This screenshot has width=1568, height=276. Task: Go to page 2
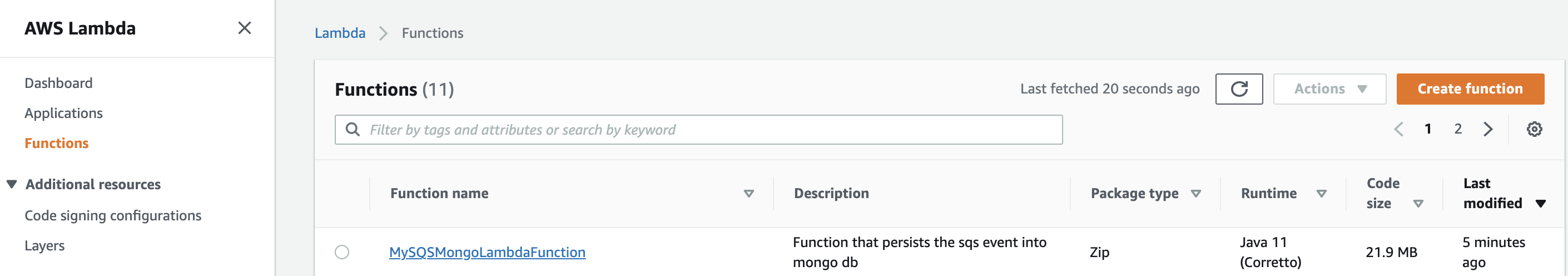tap(1458, 129)
